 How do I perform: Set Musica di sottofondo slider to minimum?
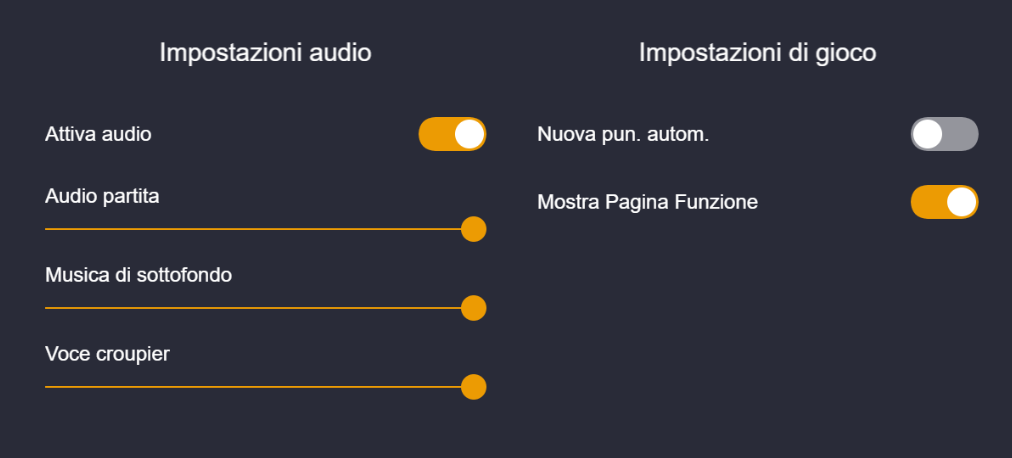coord(46,308)
